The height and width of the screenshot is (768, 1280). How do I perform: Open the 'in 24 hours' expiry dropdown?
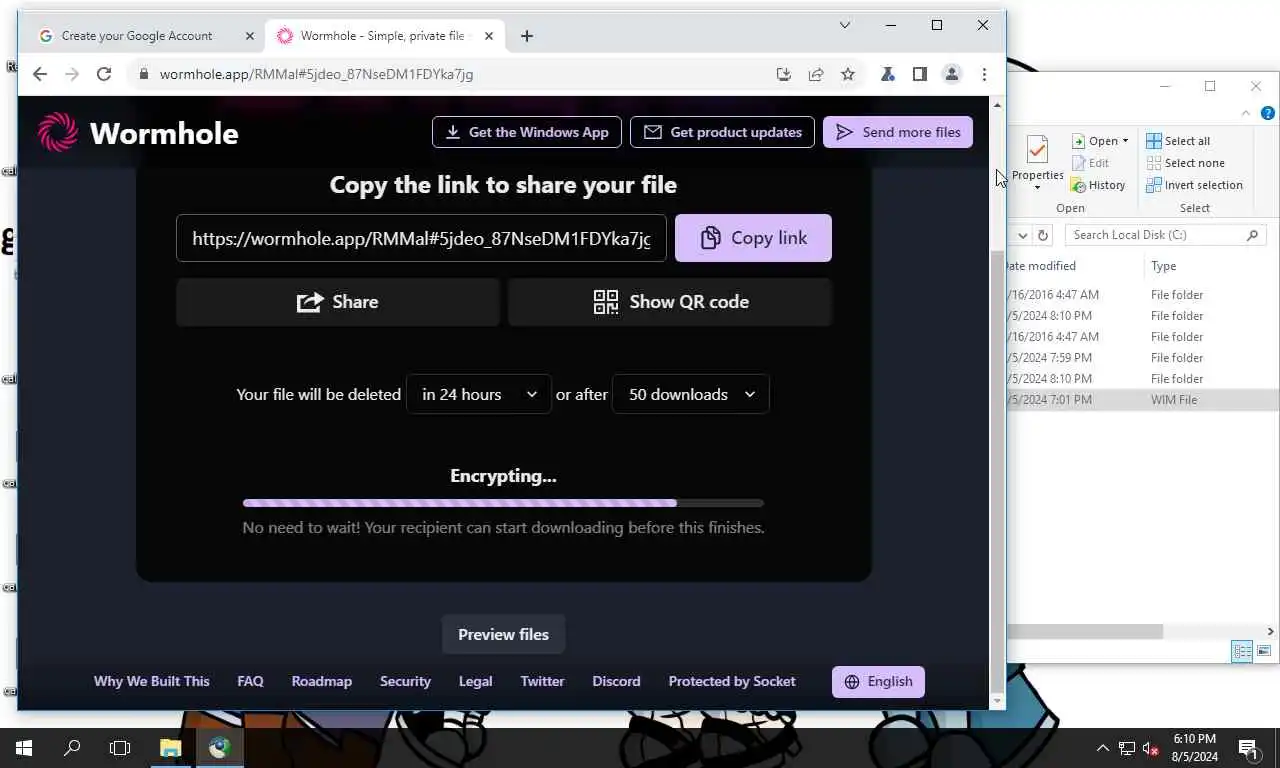tap(479, 394)
